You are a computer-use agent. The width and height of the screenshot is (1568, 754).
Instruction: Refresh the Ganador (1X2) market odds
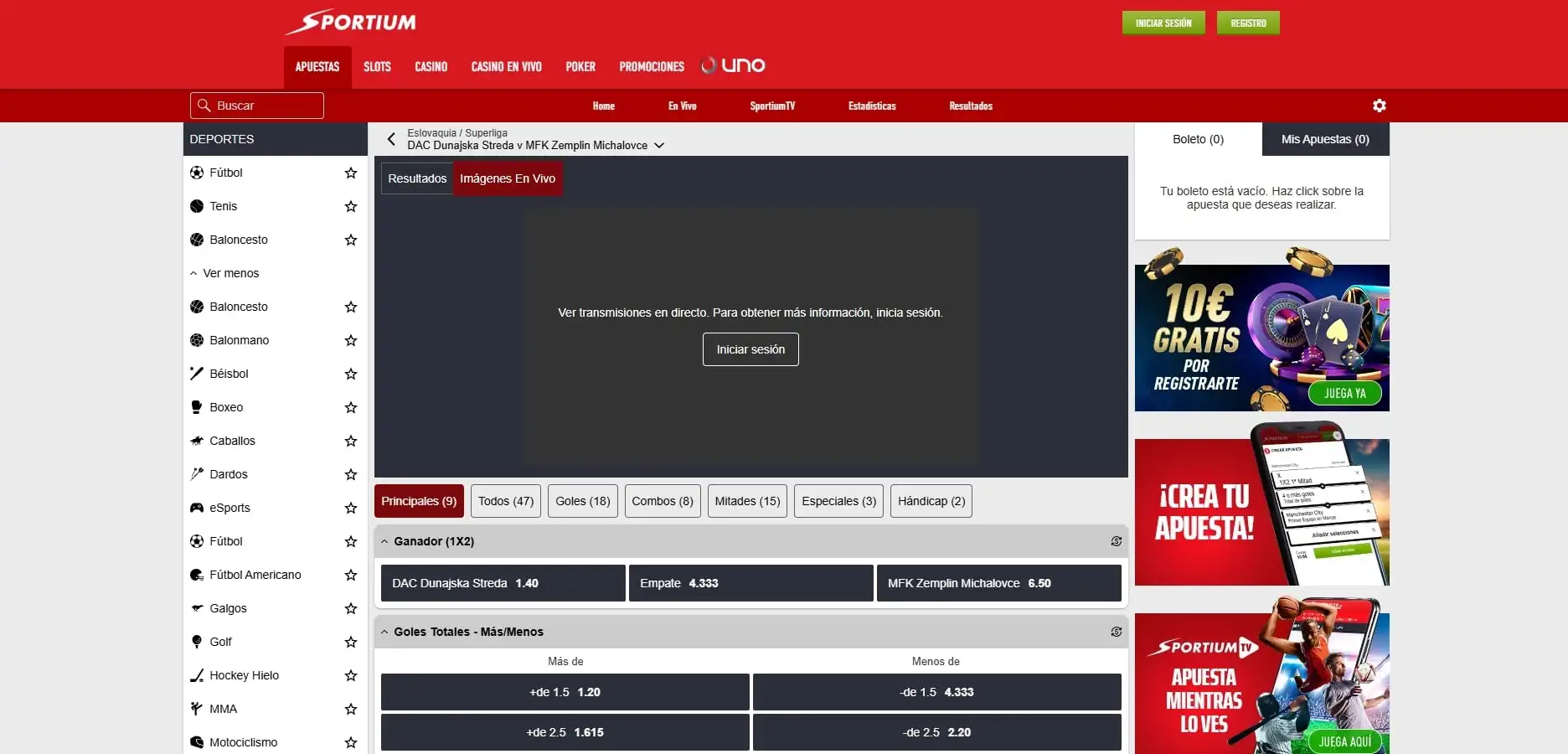pyautogui.click(x=1116, y=541)
